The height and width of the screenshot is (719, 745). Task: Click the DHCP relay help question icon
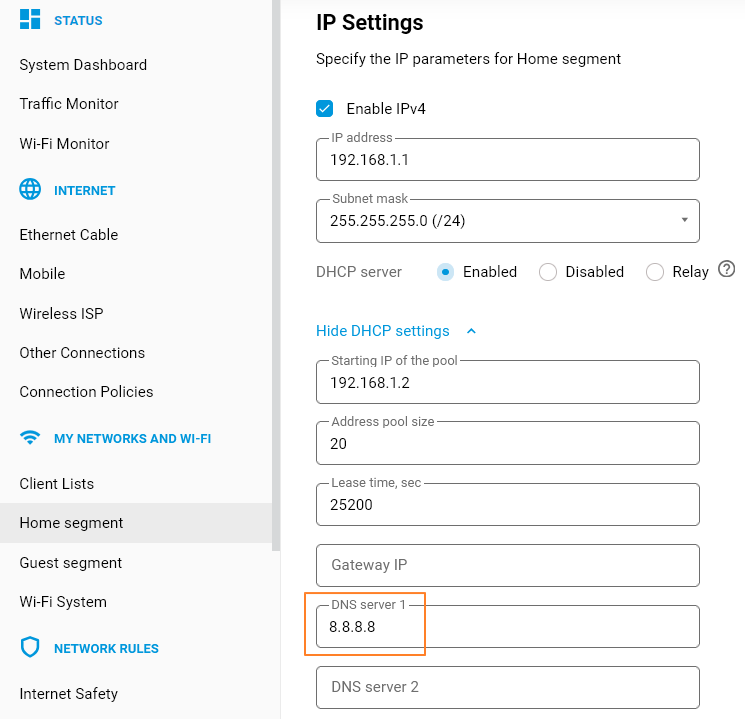coord(727,270)
